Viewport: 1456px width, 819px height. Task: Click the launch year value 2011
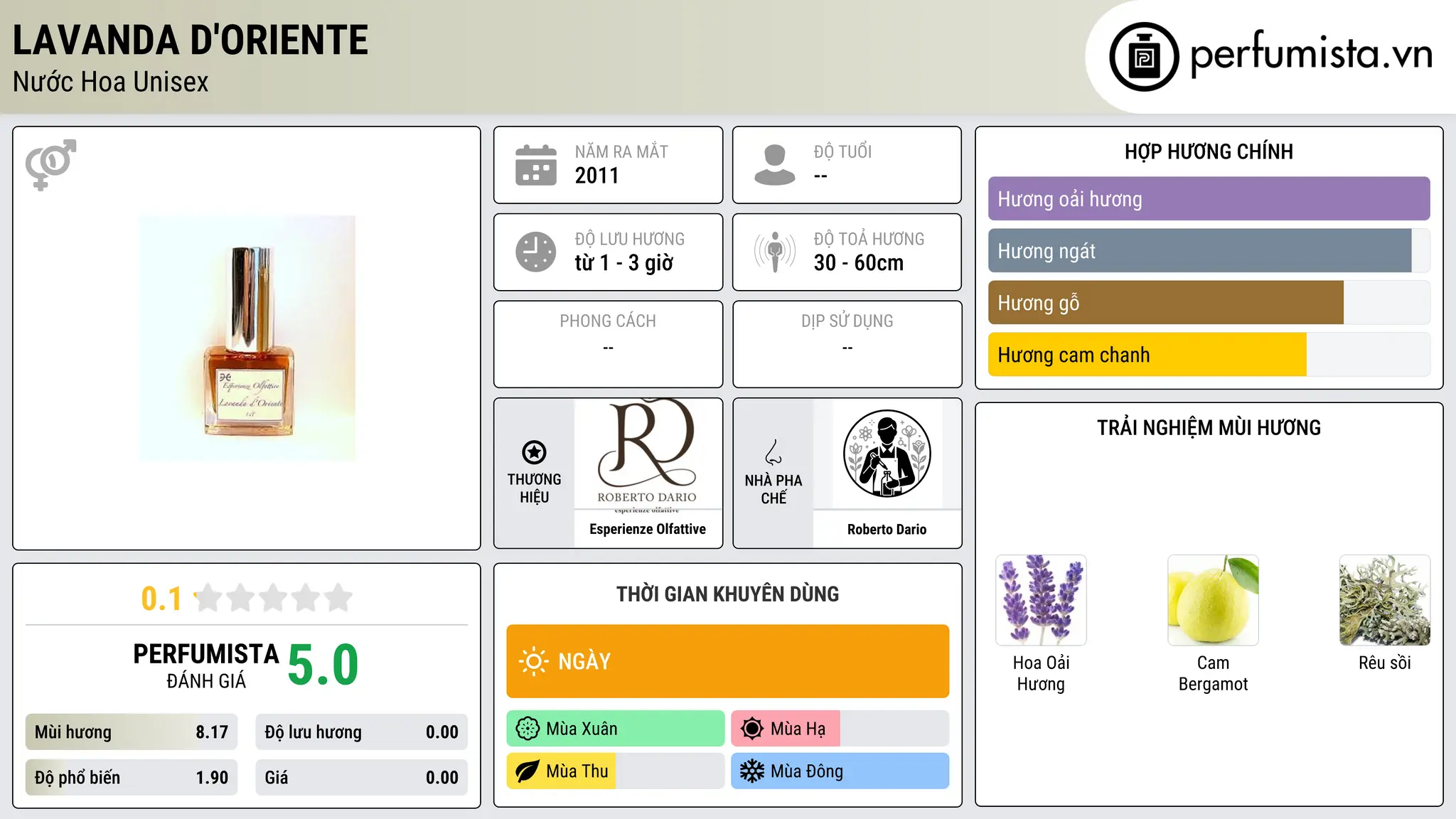point(596,176)
